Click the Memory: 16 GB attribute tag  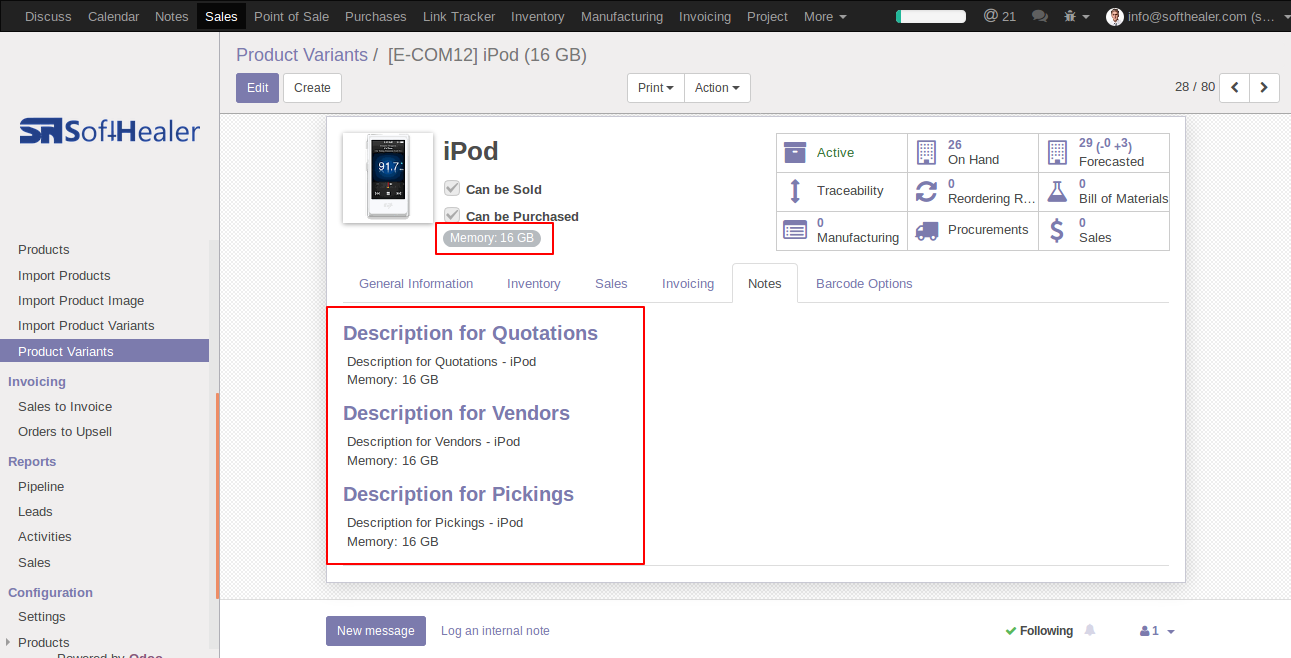[x=492, y=238]
